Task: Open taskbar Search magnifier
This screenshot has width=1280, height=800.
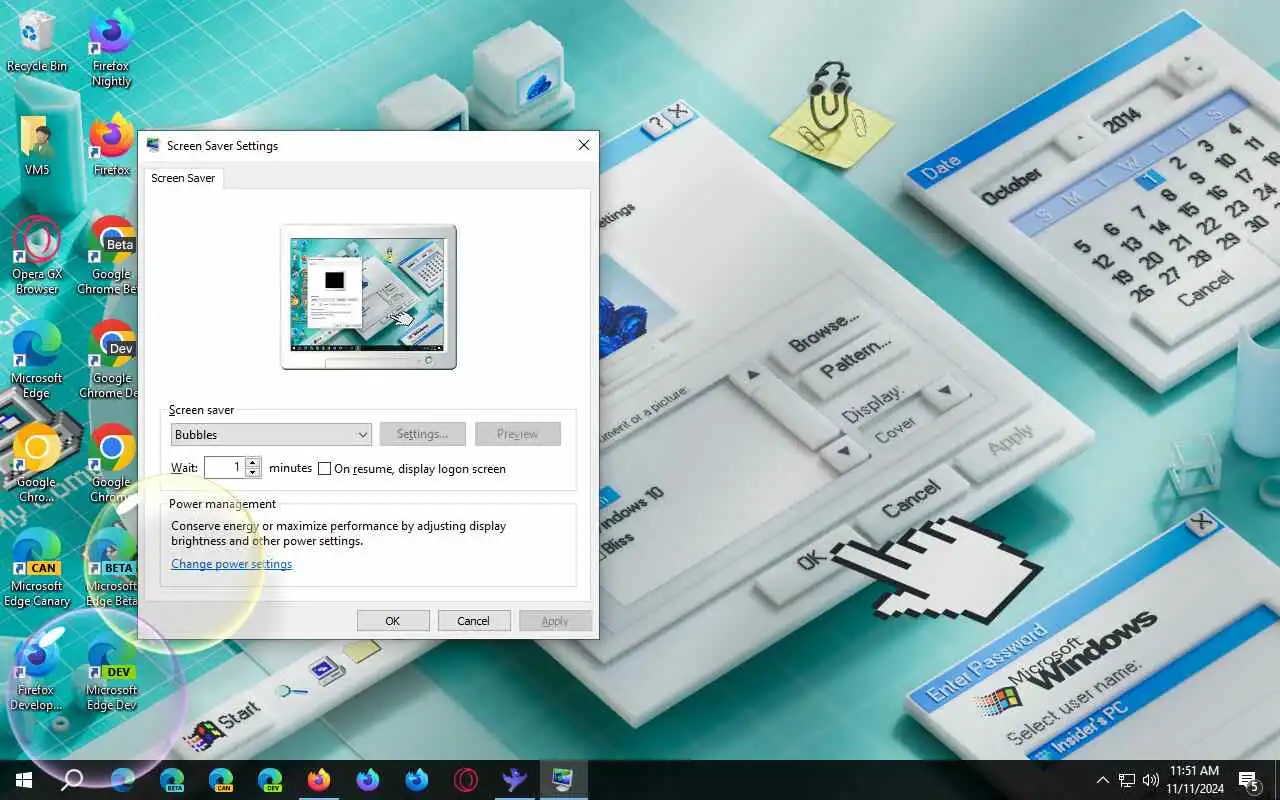Action: point(73,780)
